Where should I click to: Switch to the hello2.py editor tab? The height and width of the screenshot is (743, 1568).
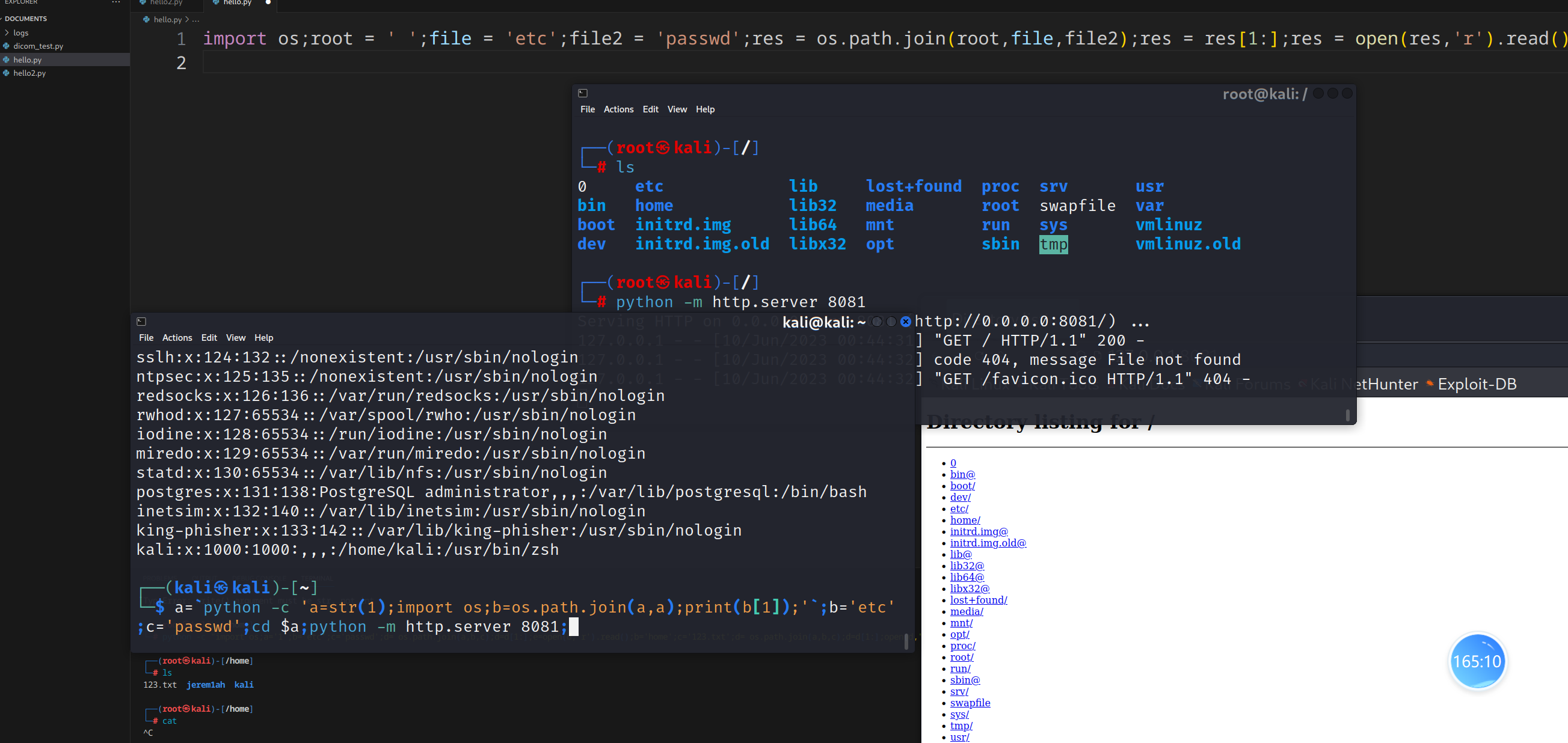point(165,3)
